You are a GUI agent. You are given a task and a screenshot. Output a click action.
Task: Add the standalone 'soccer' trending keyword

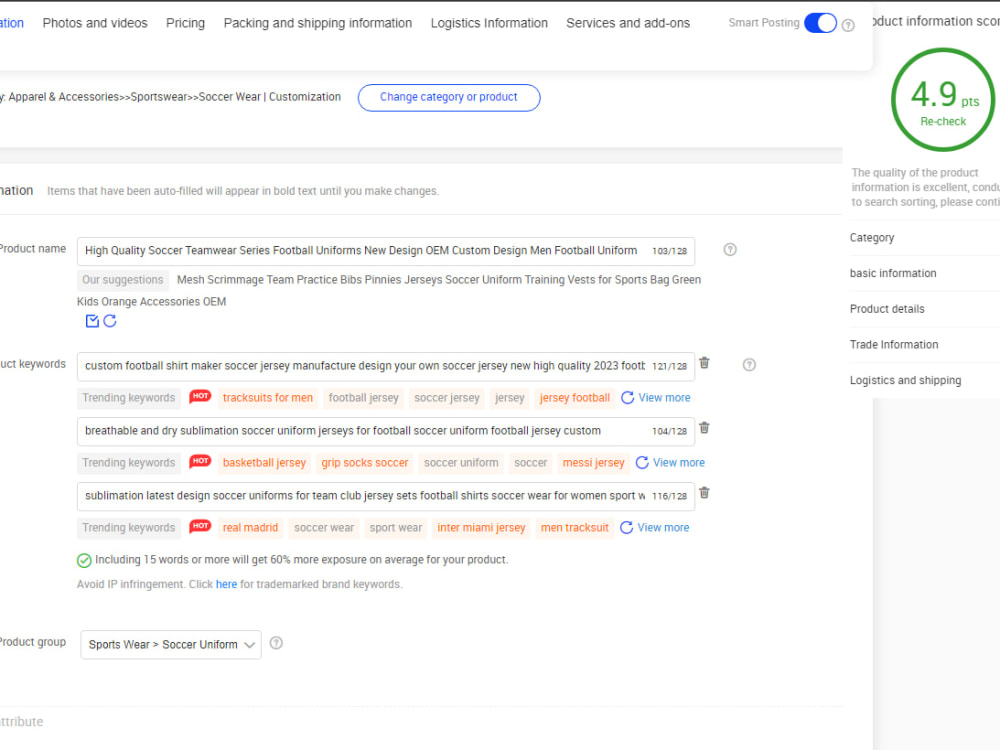[x=531, y=463]
